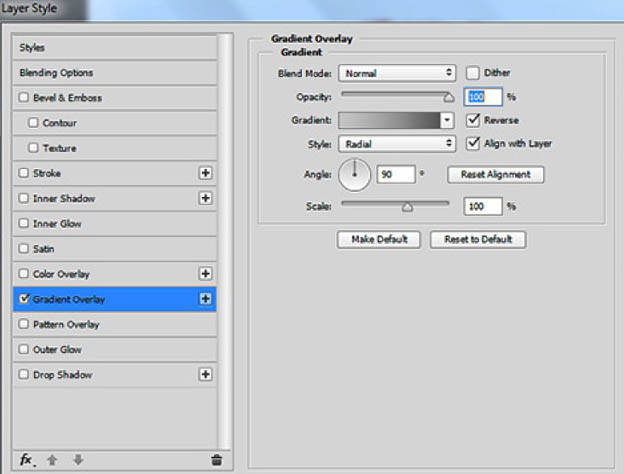Expand the Gradient preset picker arrow
This screenshot has height=474, width=624.
pyautogui.click(x=447, y=120)
